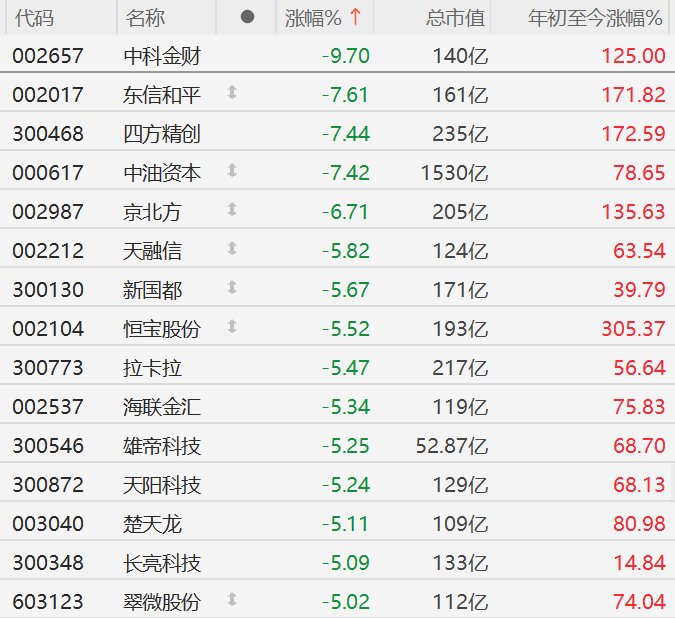This screenshot has height=618, width=675.
Task: Click stock code 000617
Action: pos(48,173)
